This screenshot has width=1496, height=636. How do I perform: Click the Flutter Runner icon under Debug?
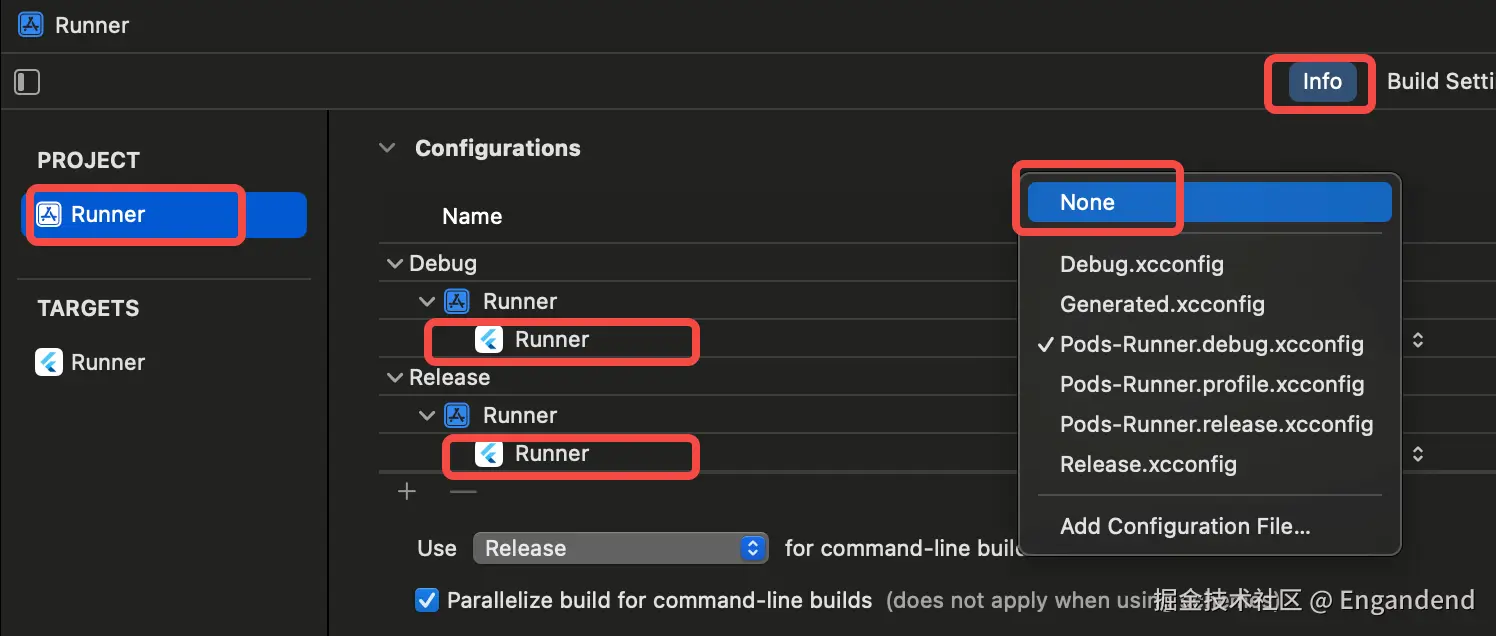coord(489,340)
